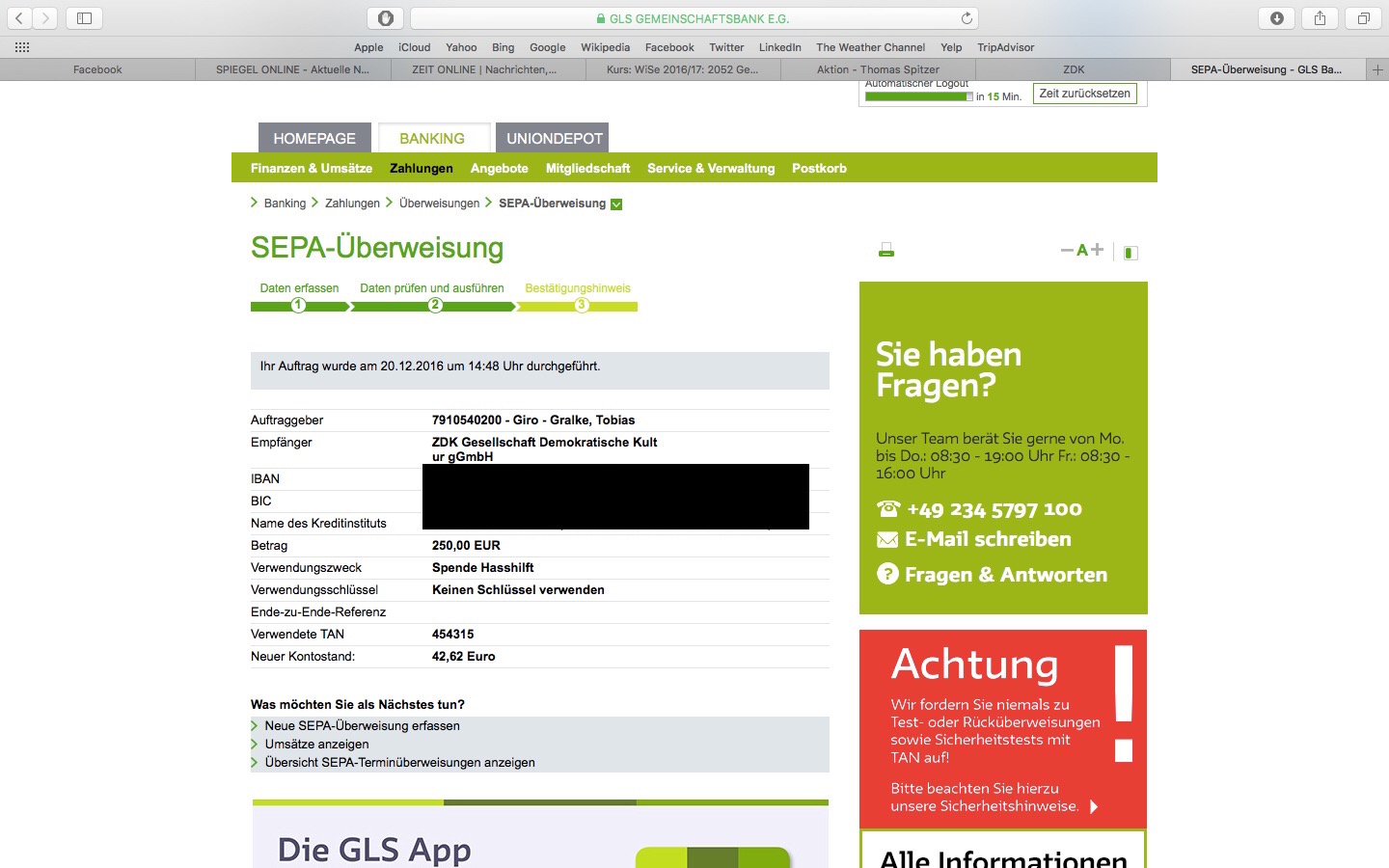The image size is (1389, 868).
Task: Click the Die GLS App banner
Action: (540, 835)
